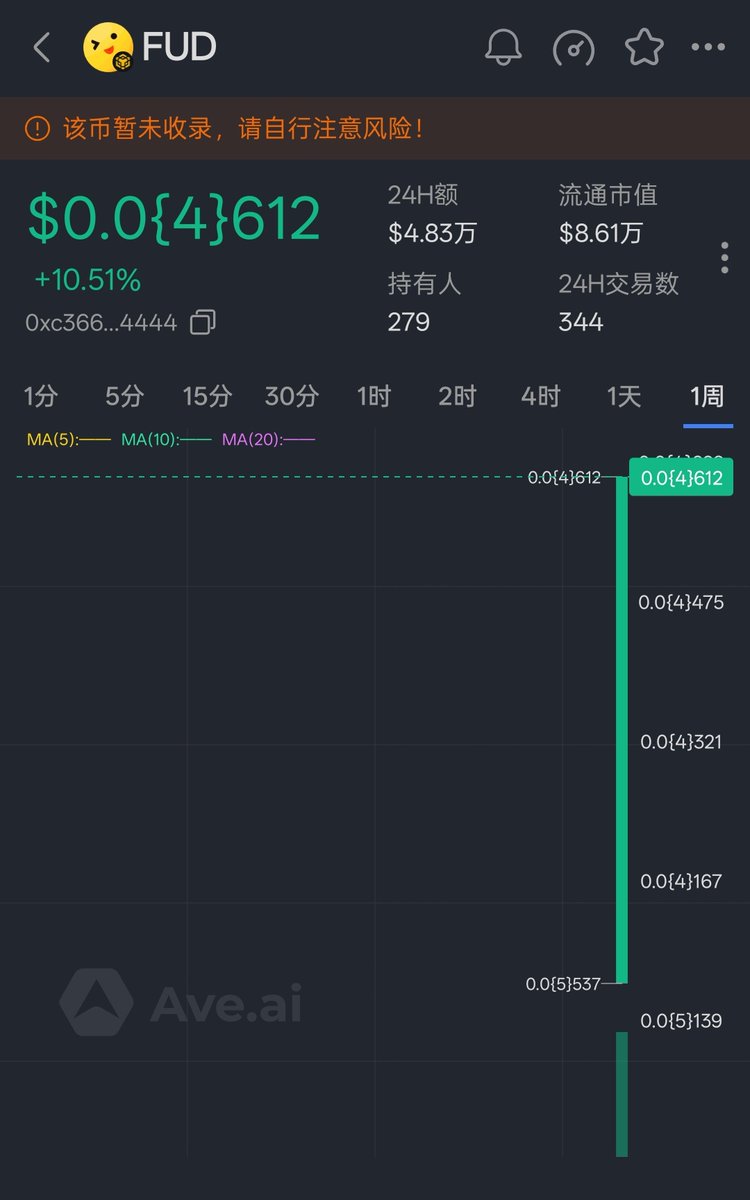Switch chart to 5分 interval
The image size is (750, 1200).
[124, 396]
